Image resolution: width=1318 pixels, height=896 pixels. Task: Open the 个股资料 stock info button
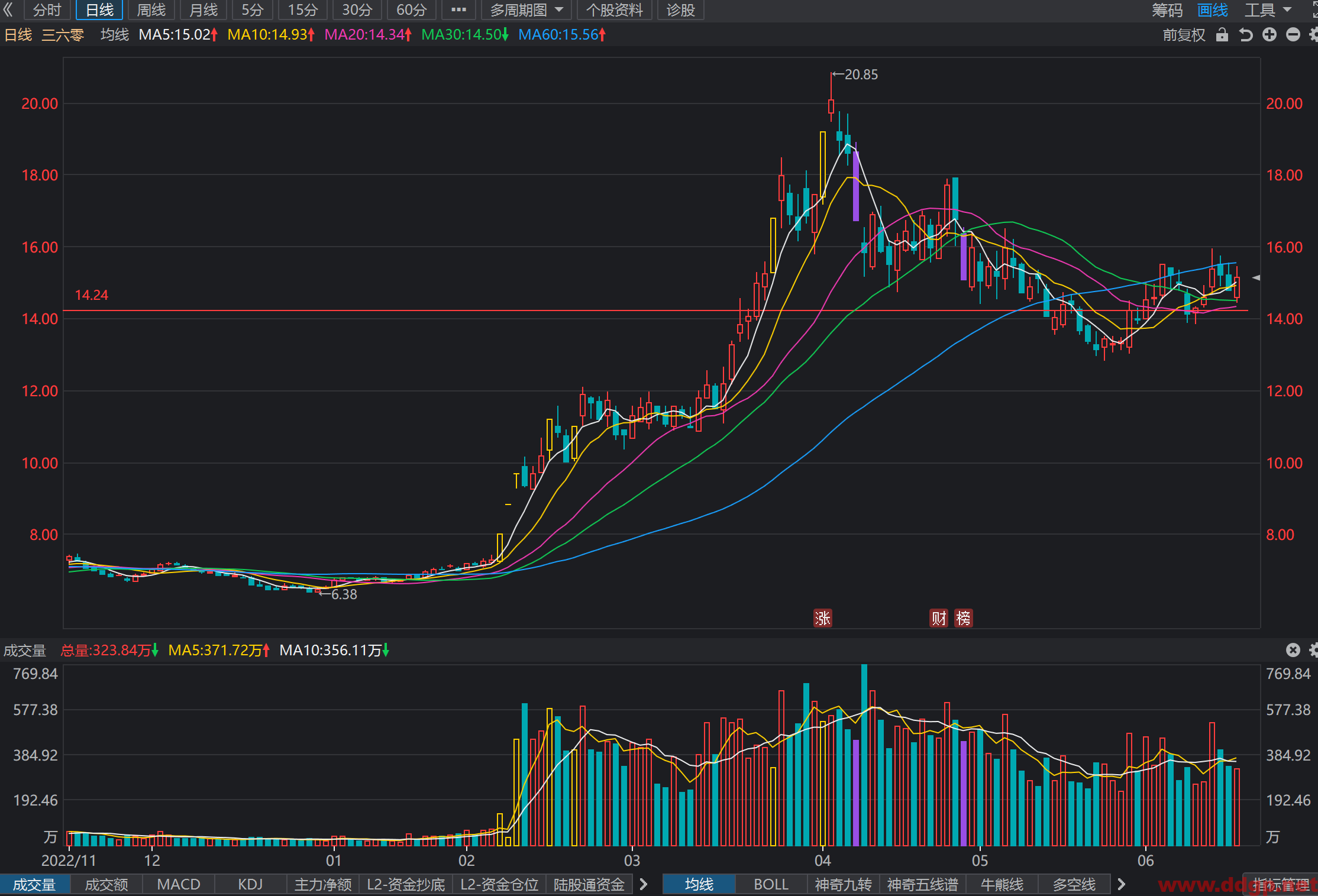point(615,10)
